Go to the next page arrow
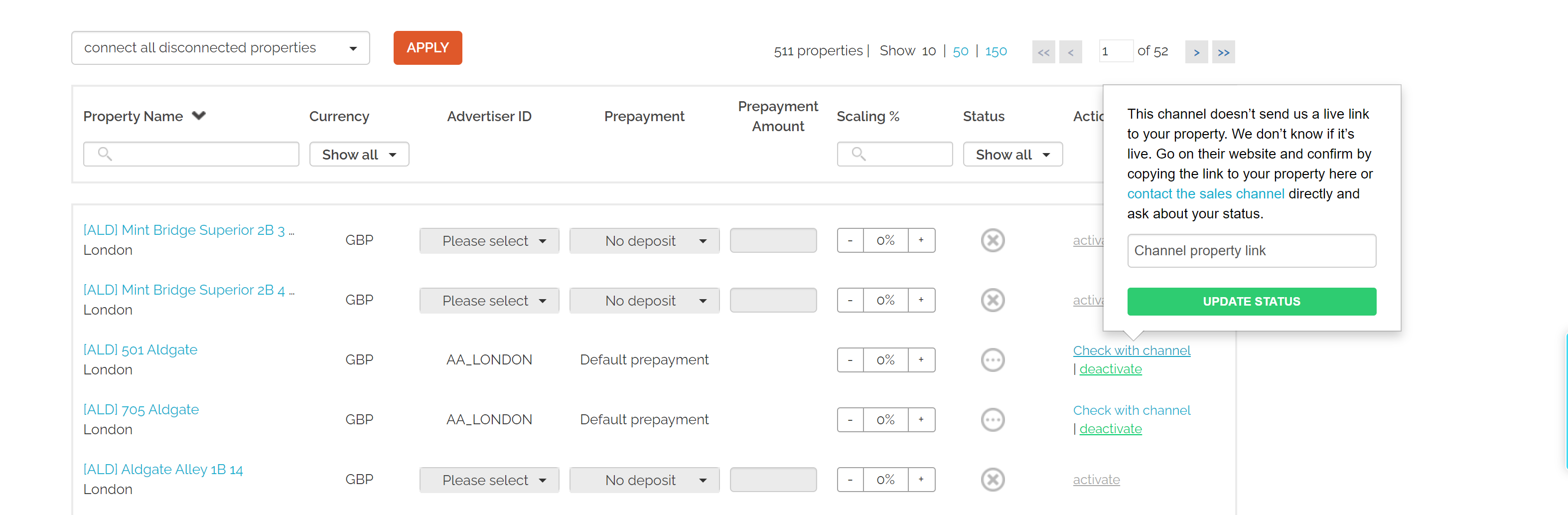Screen dimensions: 1568x515 pos(1195,52)
